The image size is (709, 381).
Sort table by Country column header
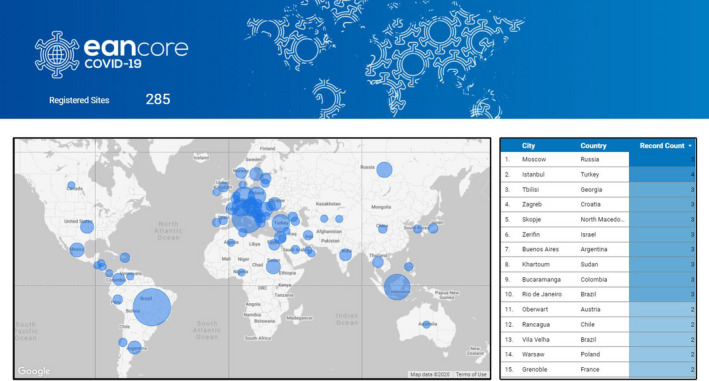click(593, 146)
